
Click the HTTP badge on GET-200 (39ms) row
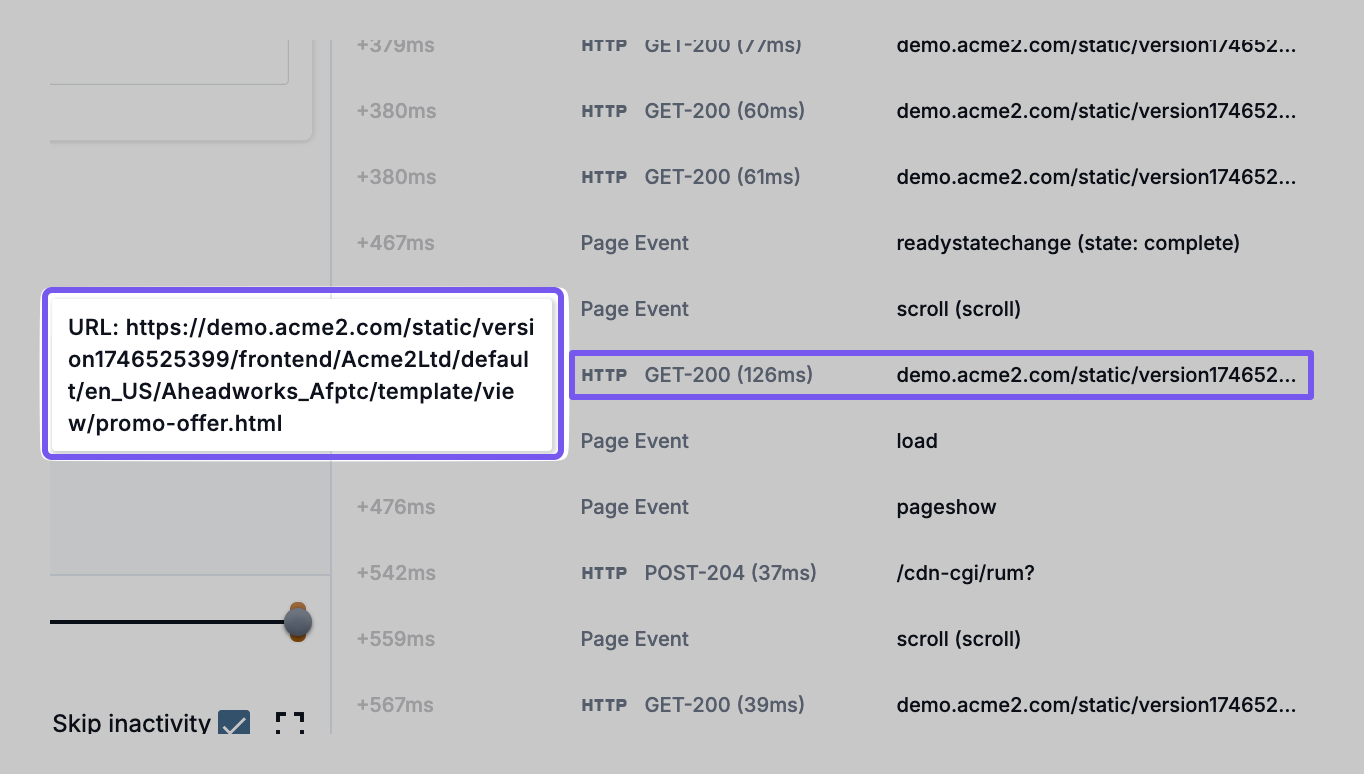pyautogui.click(x=604, y=705)
